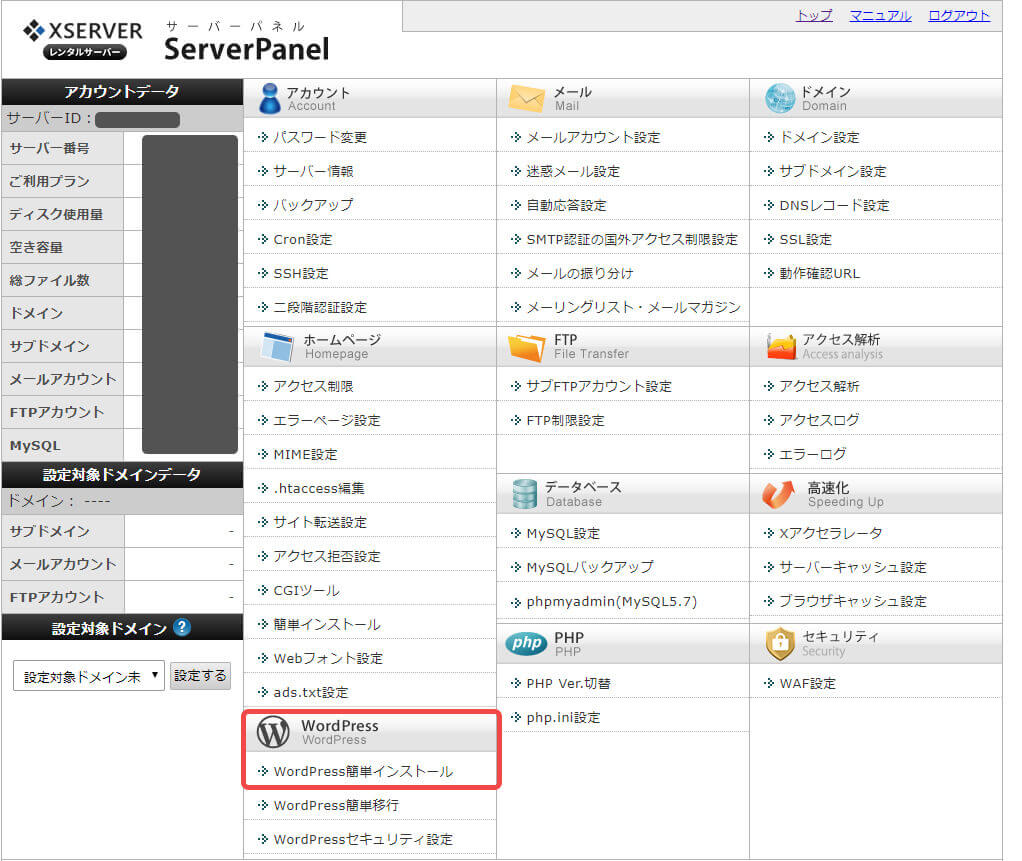The width and height of the screenshot is (1022, 861).
Task: Click the Mail envelope icon
Action: coord(526,98)
